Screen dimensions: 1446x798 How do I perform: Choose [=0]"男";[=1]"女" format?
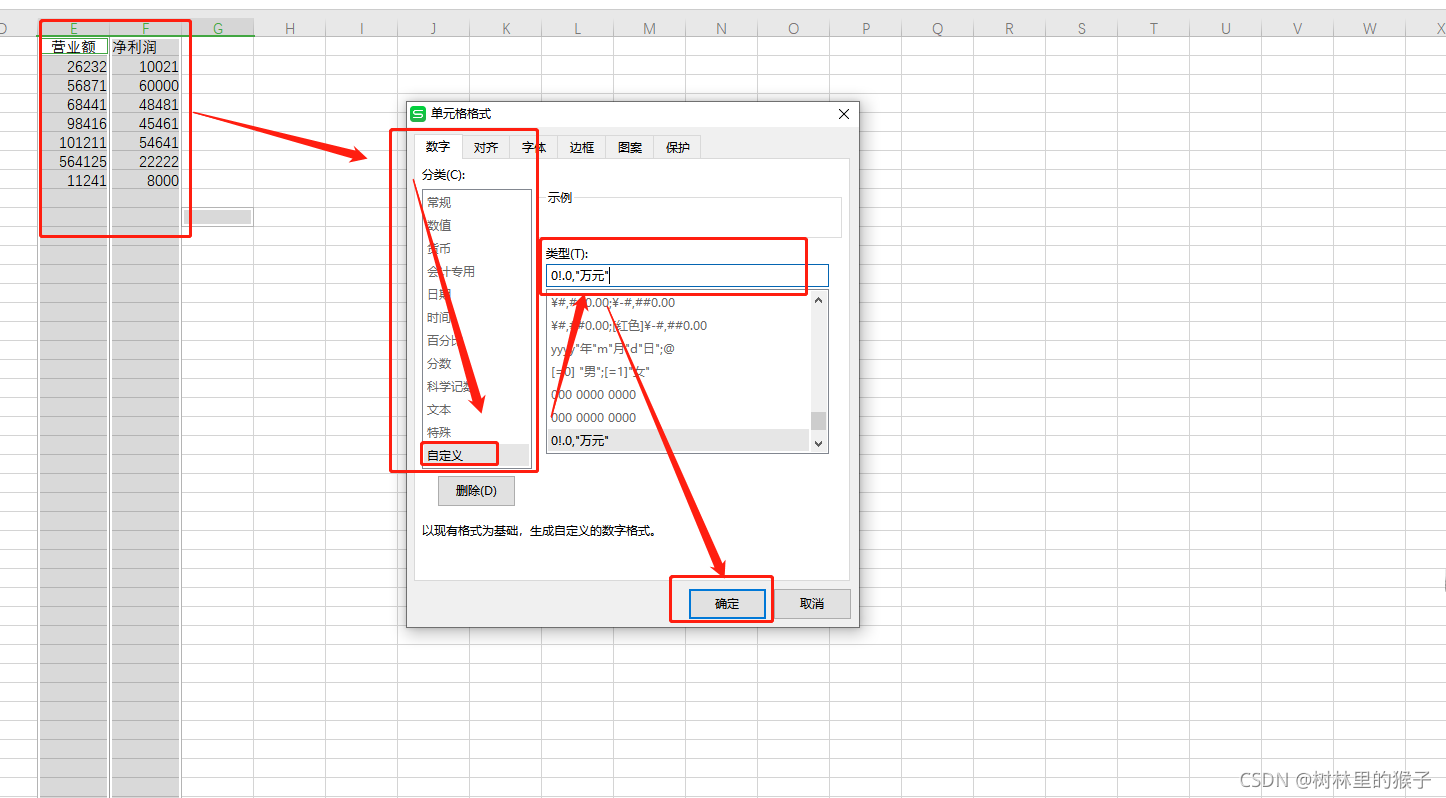click(x=678, y=371)
